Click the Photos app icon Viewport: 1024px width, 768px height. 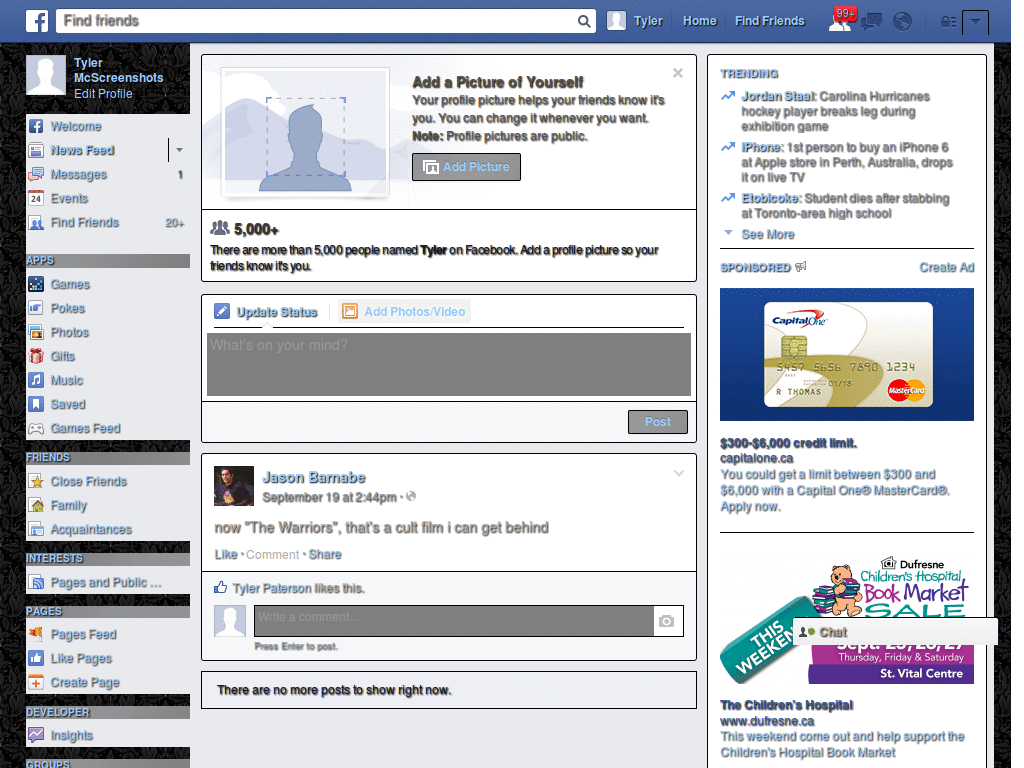[x=36, y=332]
